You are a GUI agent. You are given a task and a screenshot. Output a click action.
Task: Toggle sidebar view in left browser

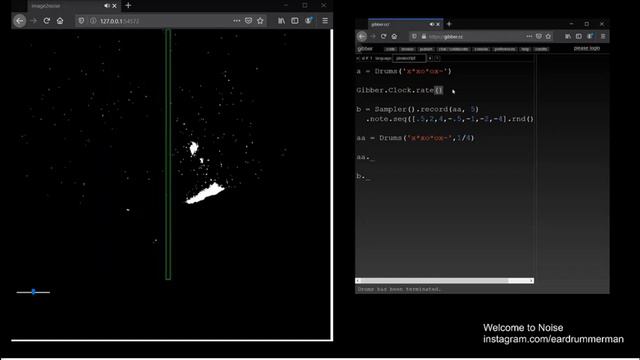click(x=295, y=21)
